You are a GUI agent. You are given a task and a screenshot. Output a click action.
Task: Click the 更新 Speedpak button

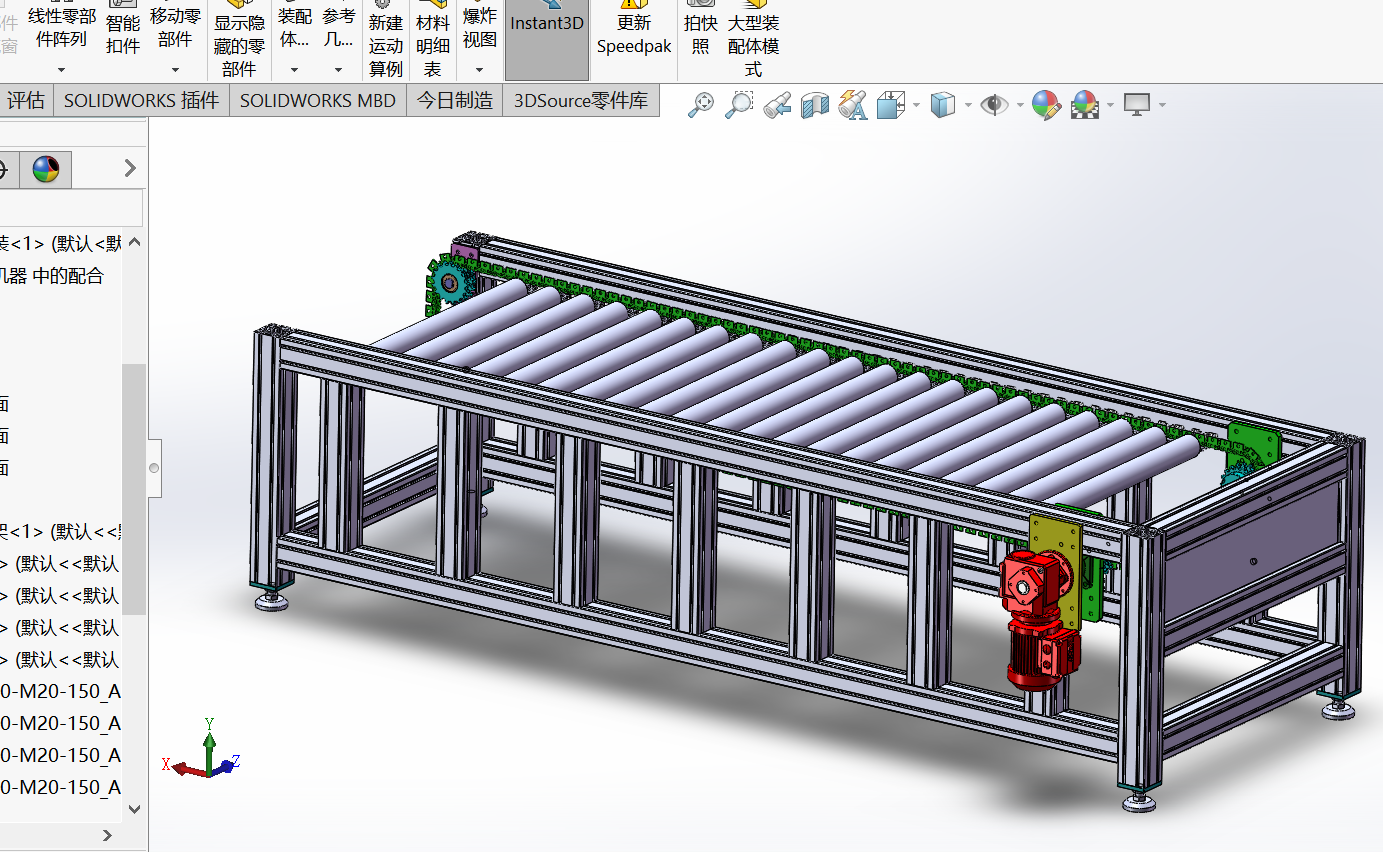point(634,30)
